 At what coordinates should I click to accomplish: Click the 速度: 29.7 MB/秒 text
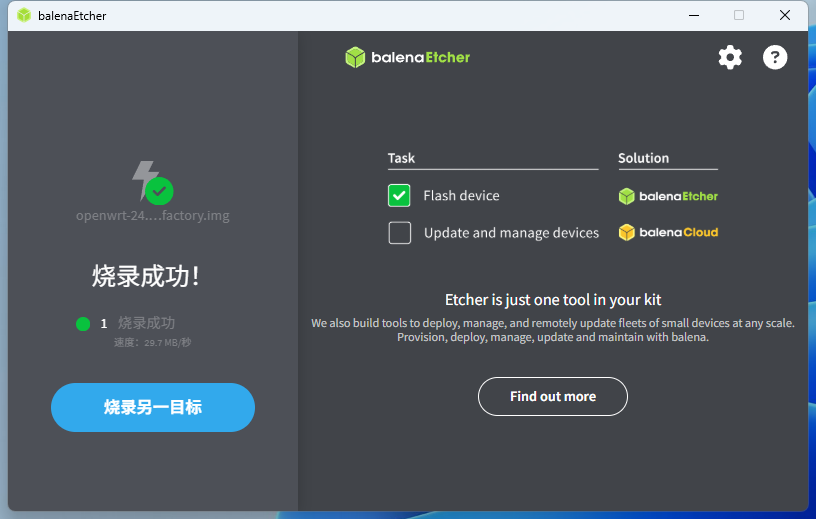click(x=152, y=343)
